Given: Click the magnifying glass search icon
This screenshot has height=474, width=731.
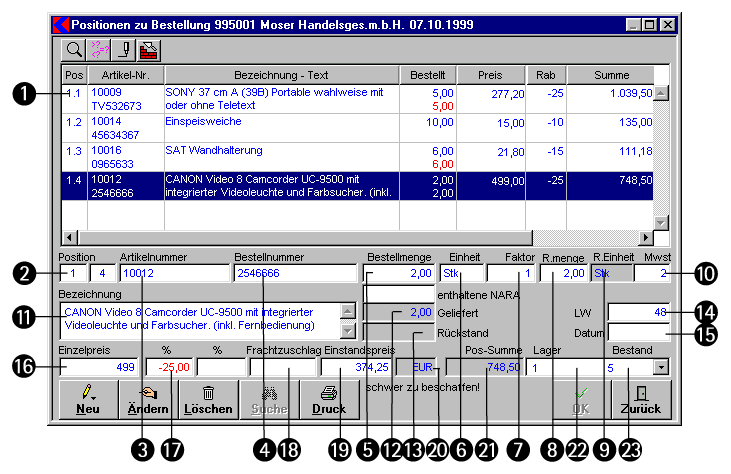Looking at the screenshot, I should (x=76, y=47).
